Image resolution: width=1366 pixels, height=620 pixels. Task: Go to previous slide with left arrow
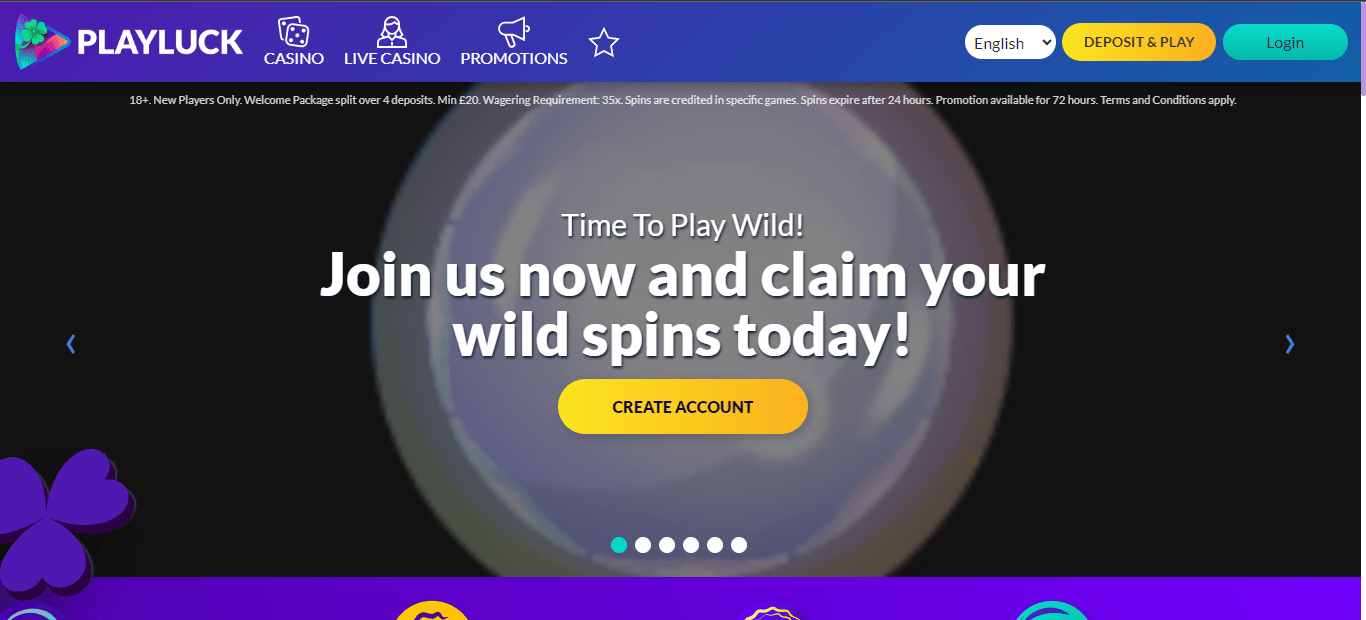(x=71, y=344)
